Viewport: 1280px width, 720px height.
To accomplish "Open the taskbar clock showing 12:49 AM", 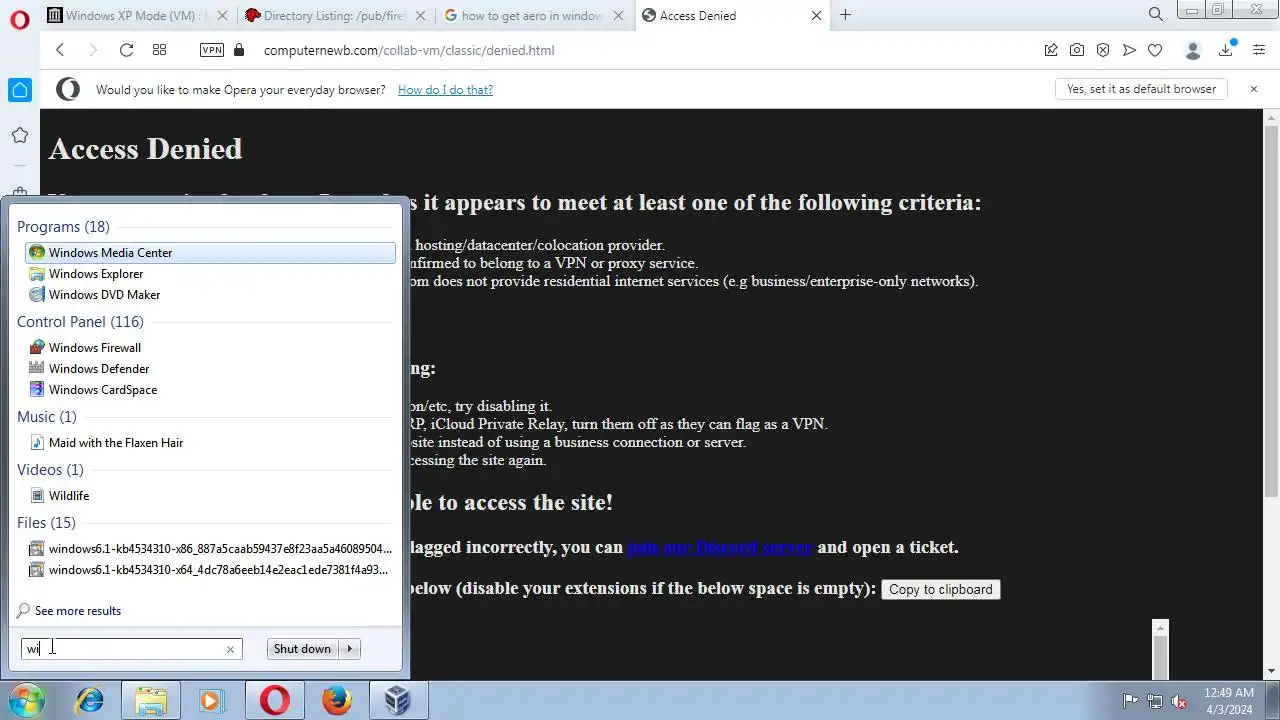I will tap(1228, 701).
